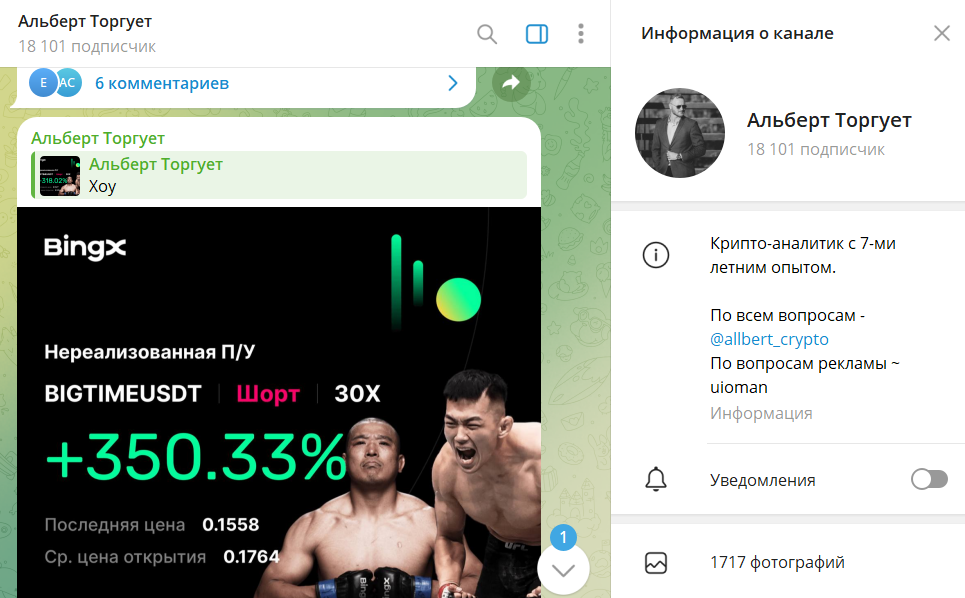Click the unread count badge
This screenshot has height=598, width=965.
point(563,537)
